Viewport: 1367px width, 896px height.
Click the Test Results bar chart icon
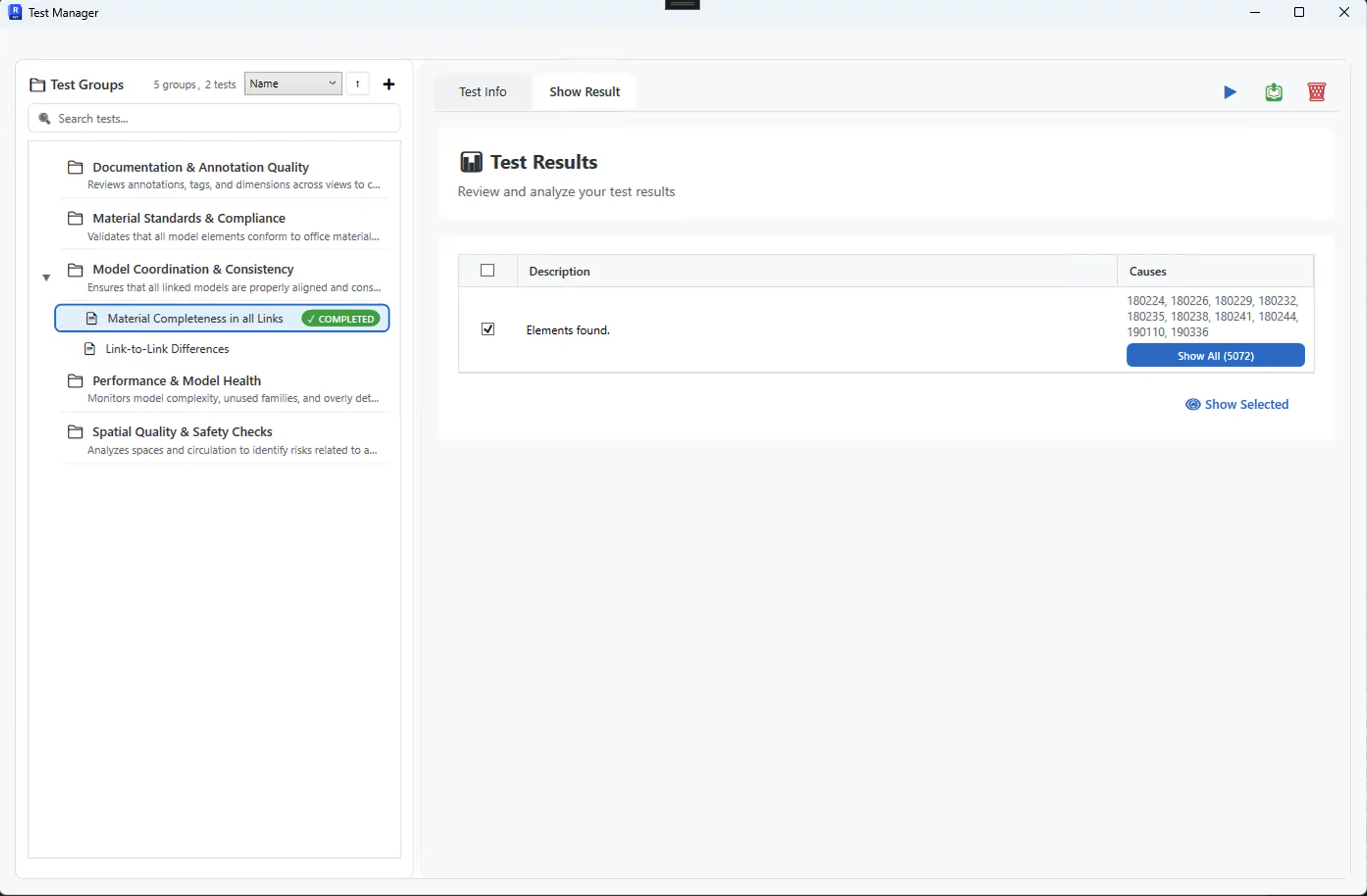471,162
